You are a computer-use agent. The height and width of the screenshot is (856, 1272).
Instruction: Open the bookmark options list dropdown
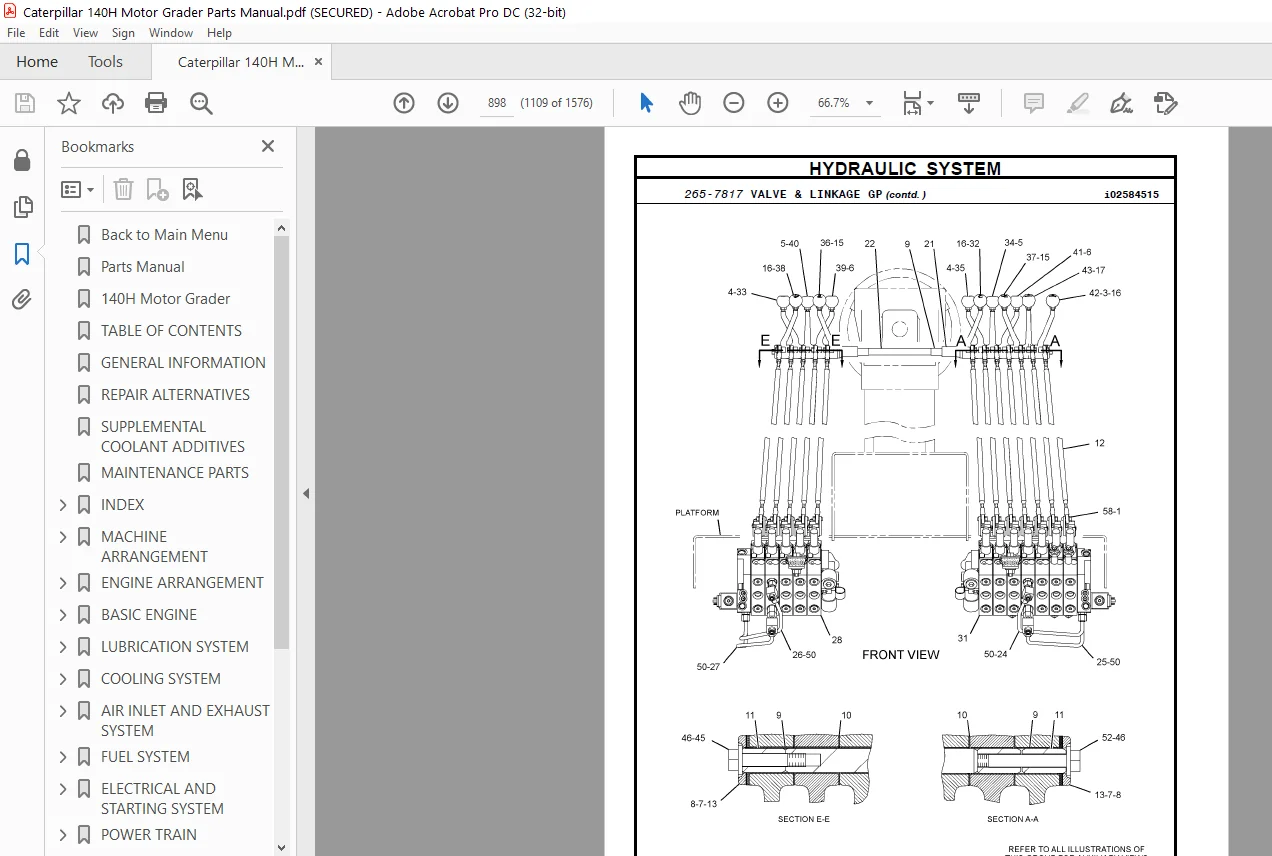77,189
